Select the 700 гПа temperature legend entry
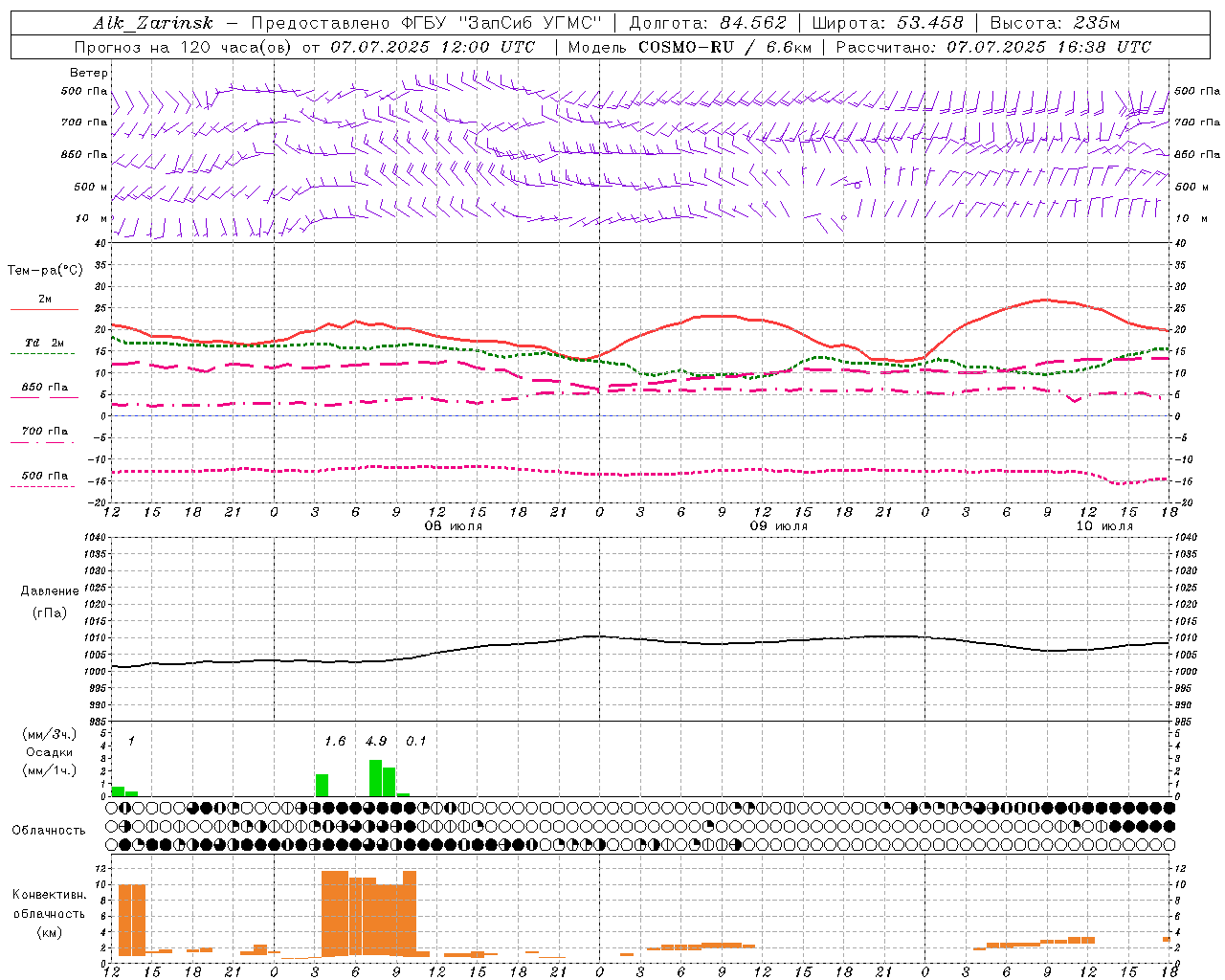This screenshot has width=1225, height=980. point(45,432)
